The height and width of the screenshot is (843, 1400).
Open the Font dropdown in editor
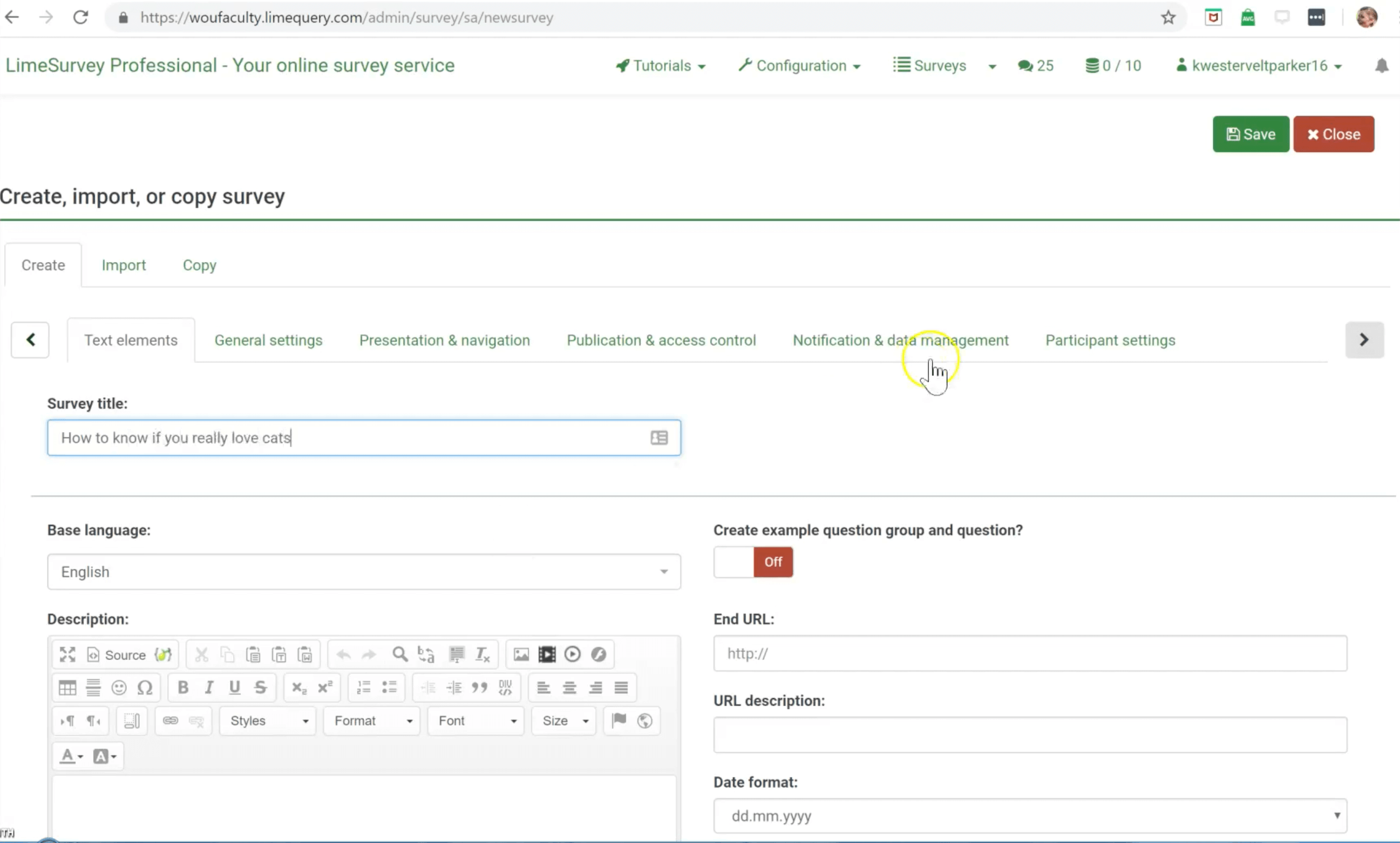point(476,721)
